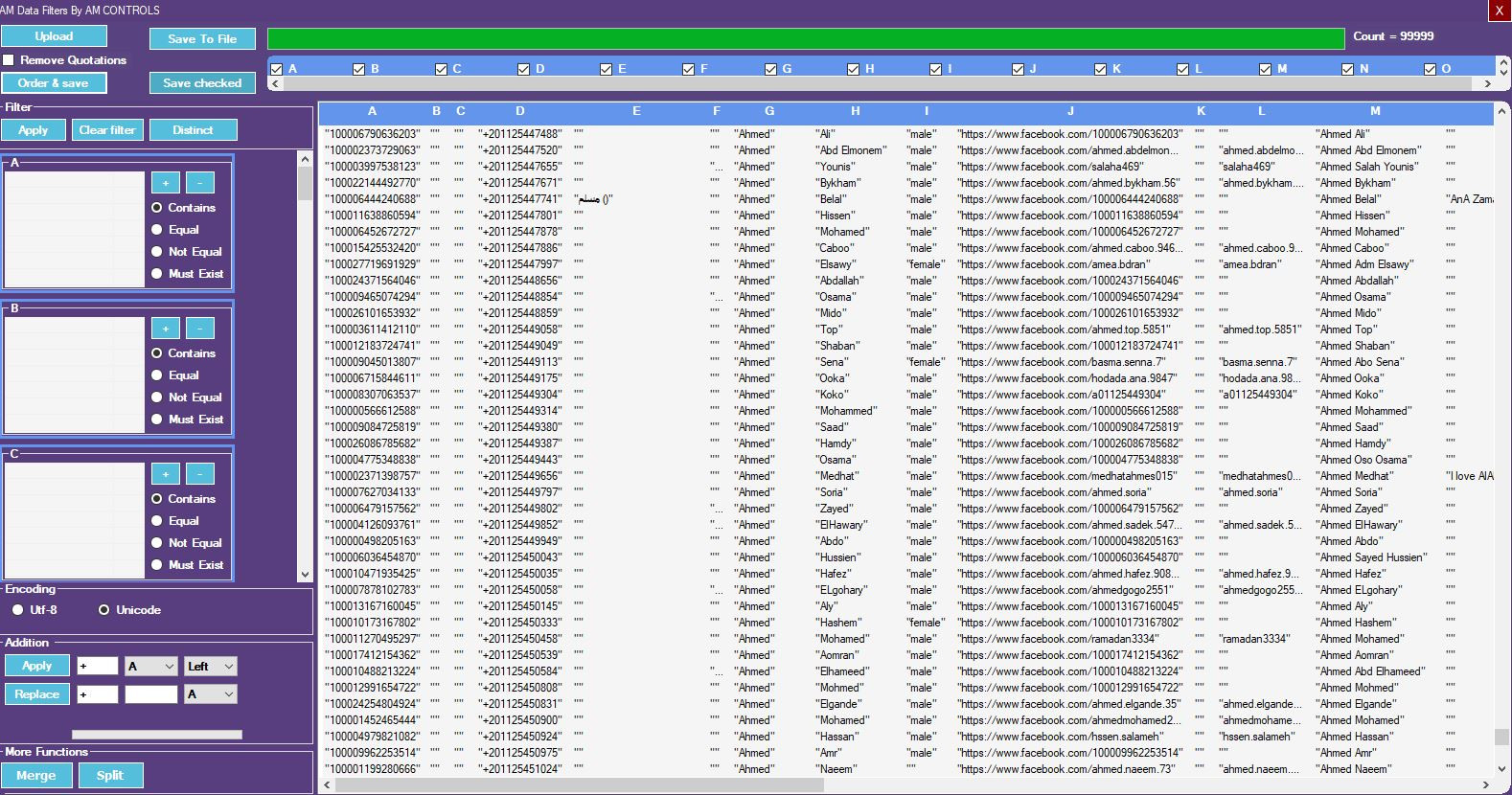
Task: Click column header M in data grid
Action: click(x=1375, y=112)
